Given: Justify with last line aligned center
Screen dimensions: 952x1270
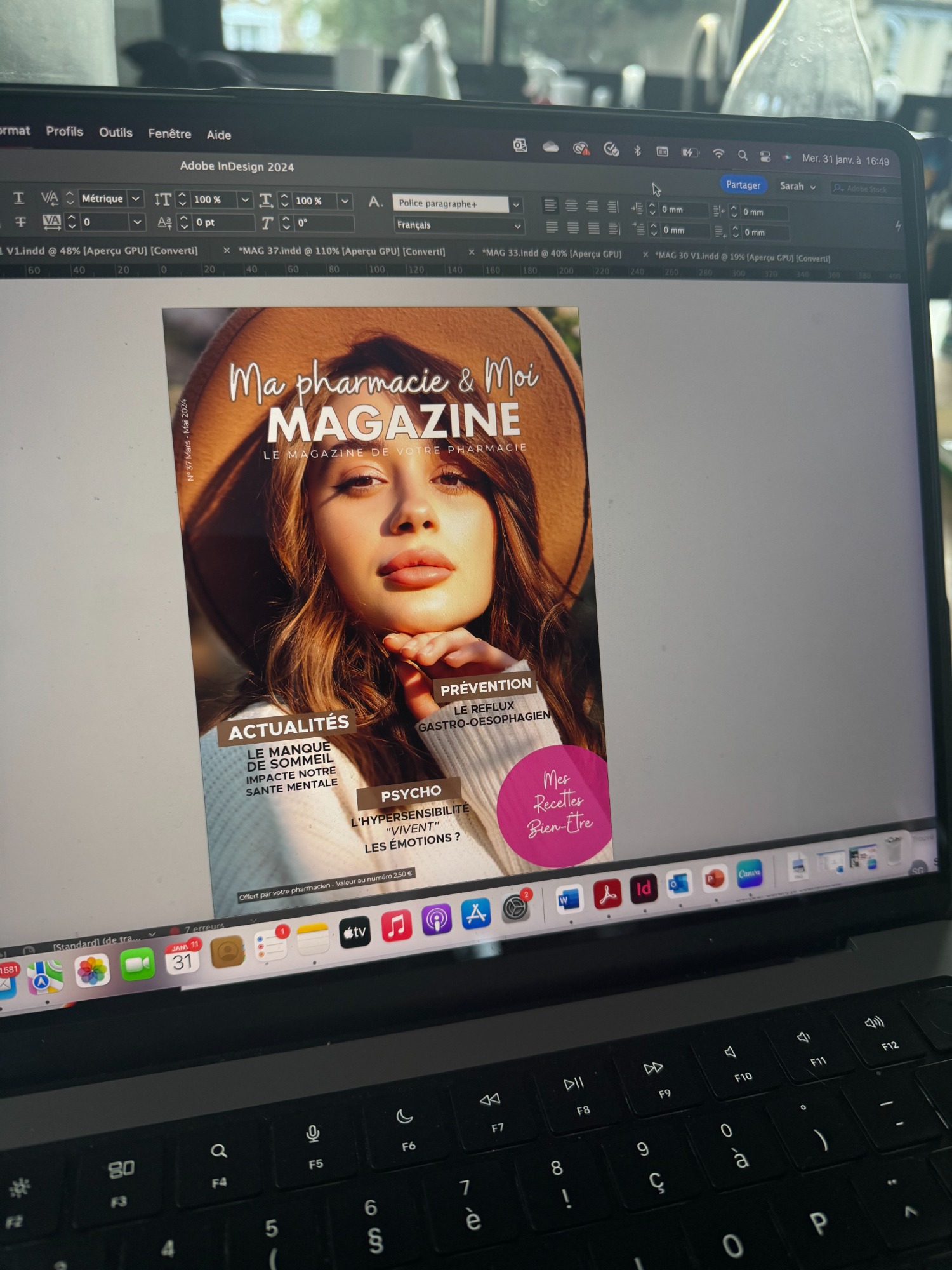Looking at the screenshot, I should click(572, 227).
